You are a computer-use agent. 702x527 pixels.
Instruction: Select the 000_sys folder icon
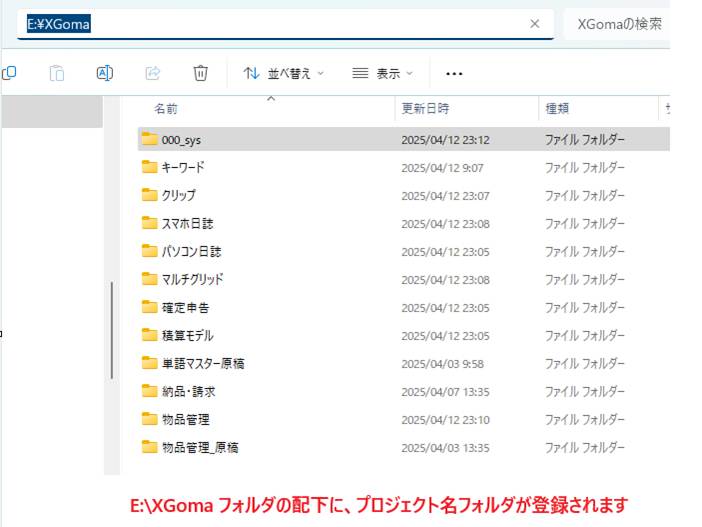[150, 139]
